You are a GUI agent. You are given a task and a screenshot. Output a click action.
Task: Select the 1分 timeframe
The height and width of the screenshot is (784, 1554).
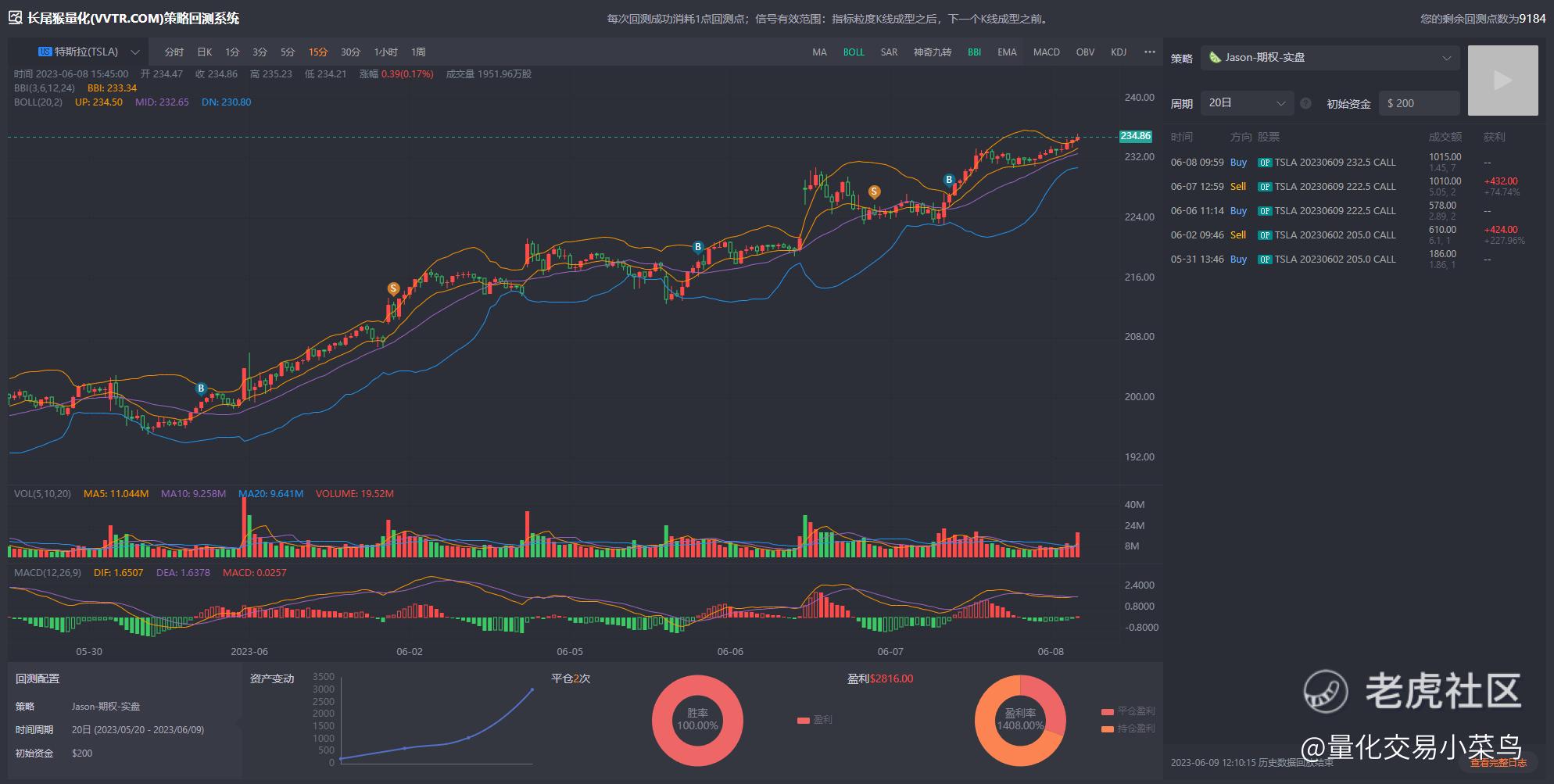[x=232, y=52]
